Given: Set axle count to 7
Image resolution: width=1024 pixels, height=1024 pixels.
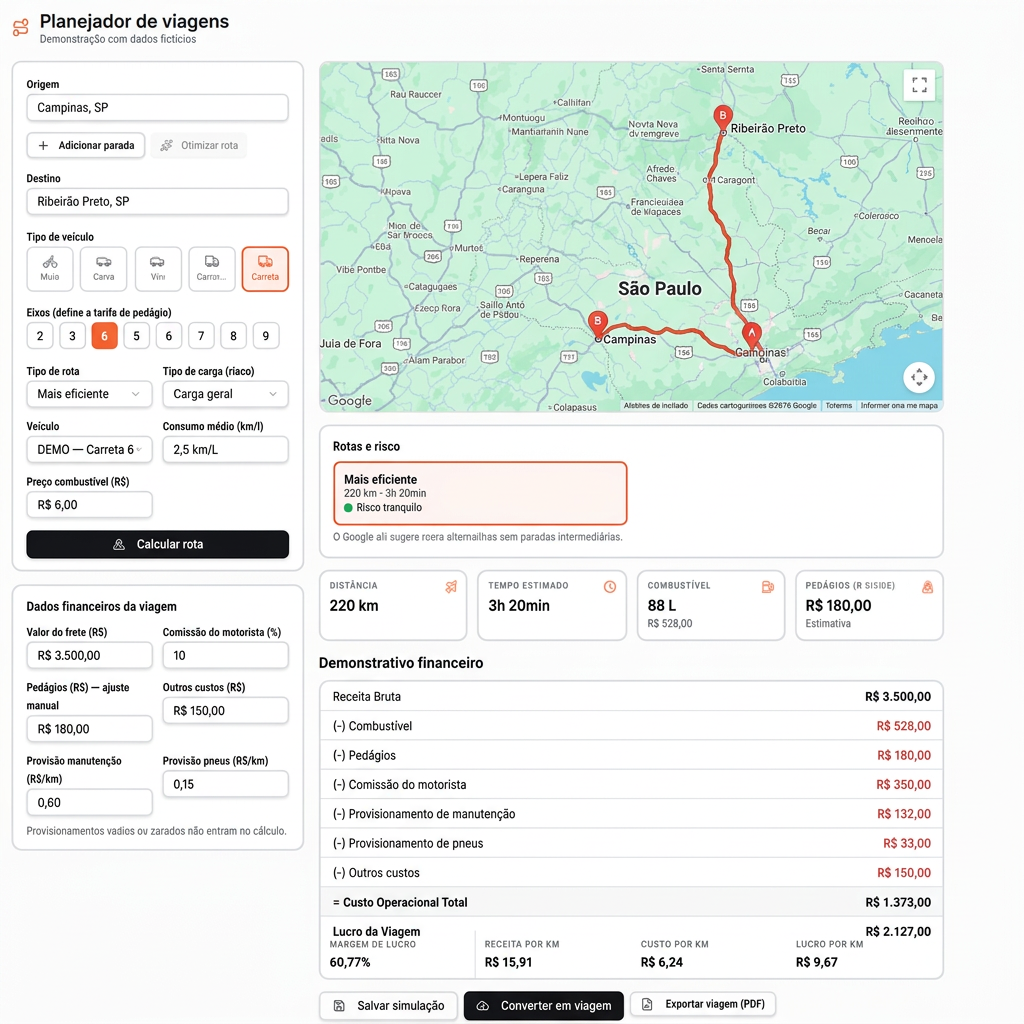Looking at the screenshot, I should coord(201,336).
